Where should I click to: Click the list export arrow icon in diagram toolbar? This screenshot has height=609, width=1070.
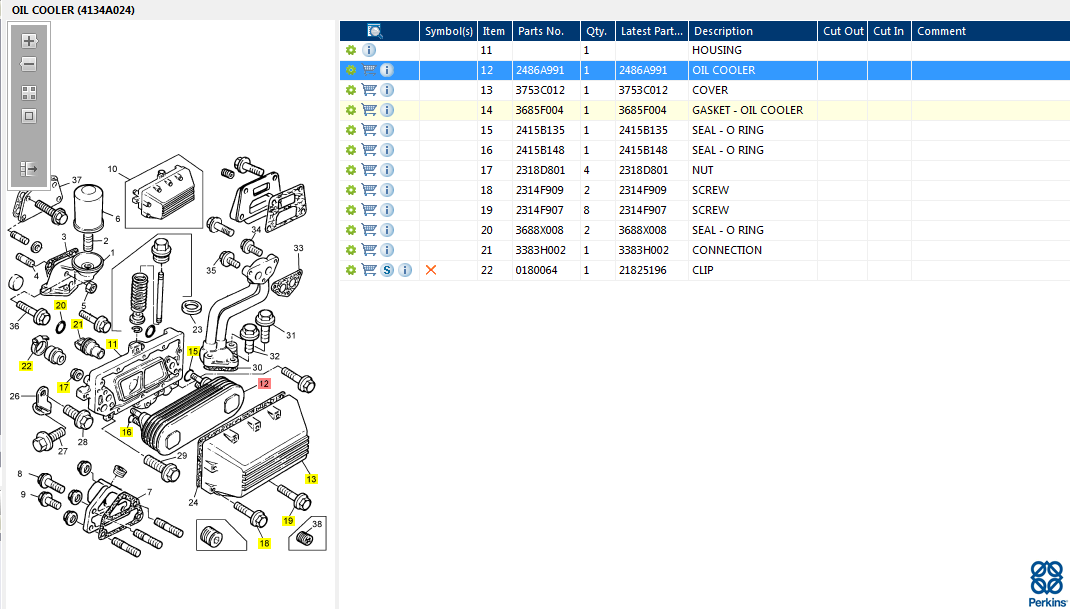point(29,168)
